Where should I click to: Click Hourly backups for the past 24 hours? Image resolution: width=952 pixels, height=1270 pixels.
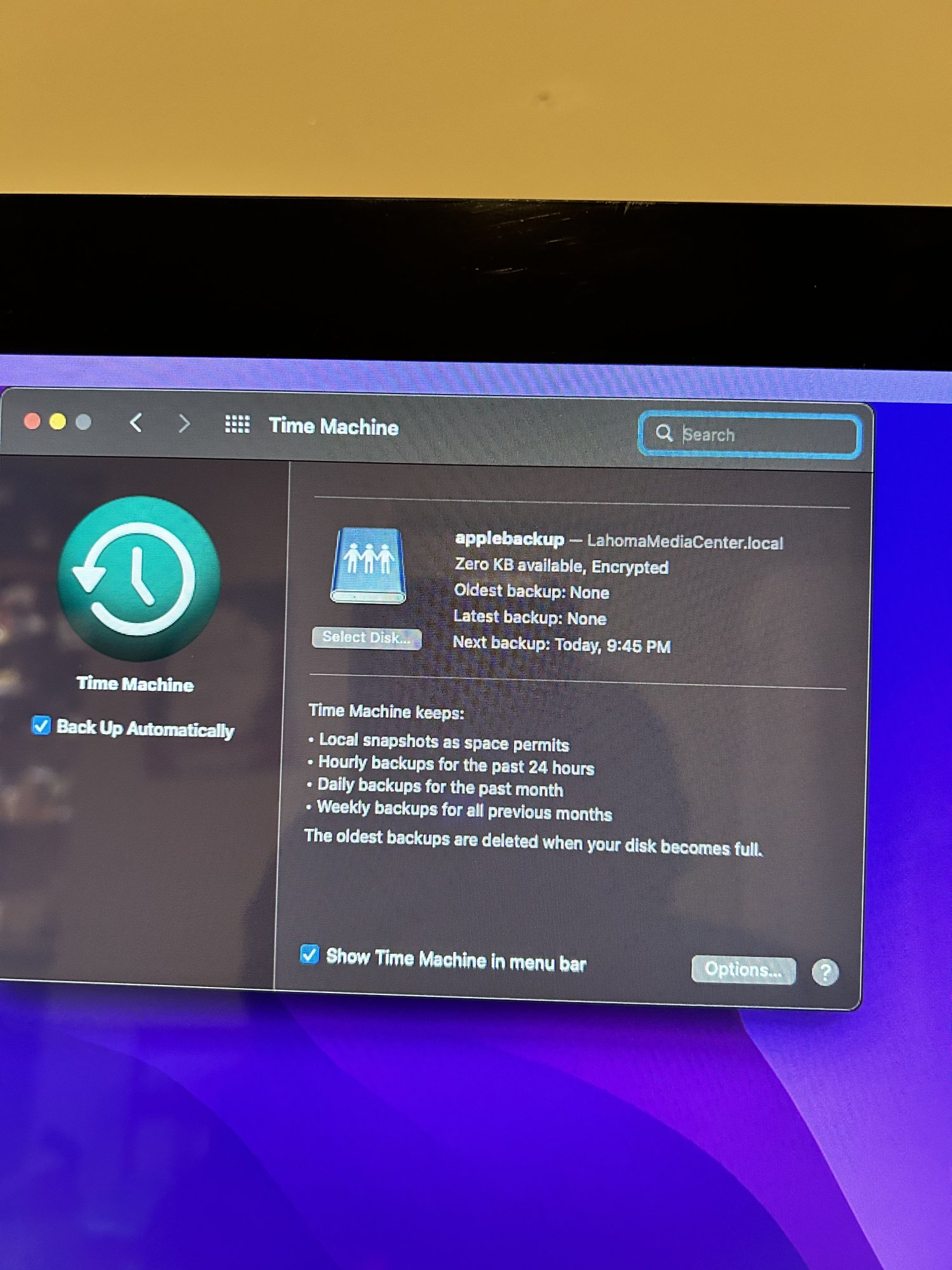pos(456,766)
